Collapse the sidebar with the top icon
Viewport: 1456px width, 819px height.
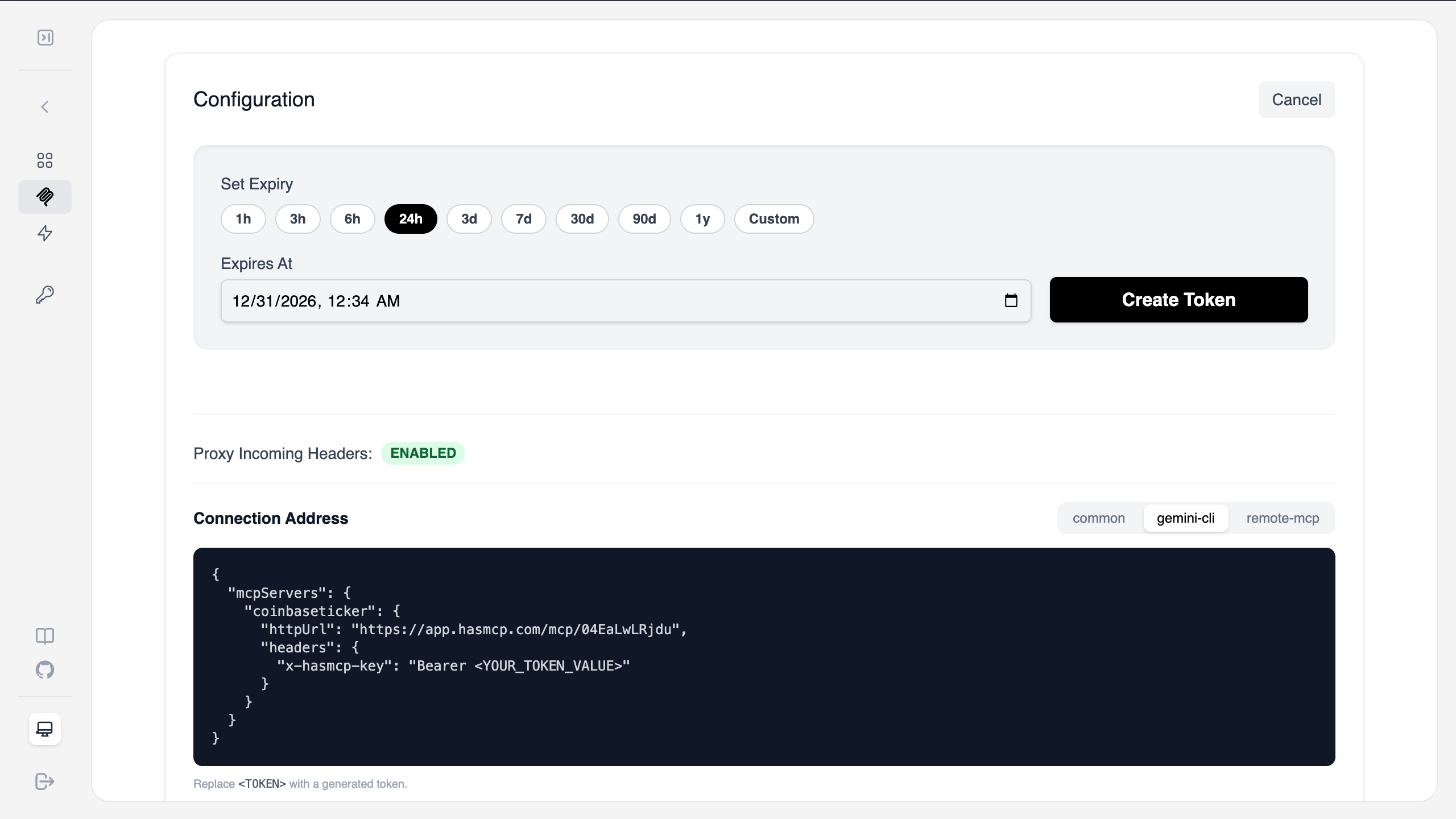click(x=45, y=38)
